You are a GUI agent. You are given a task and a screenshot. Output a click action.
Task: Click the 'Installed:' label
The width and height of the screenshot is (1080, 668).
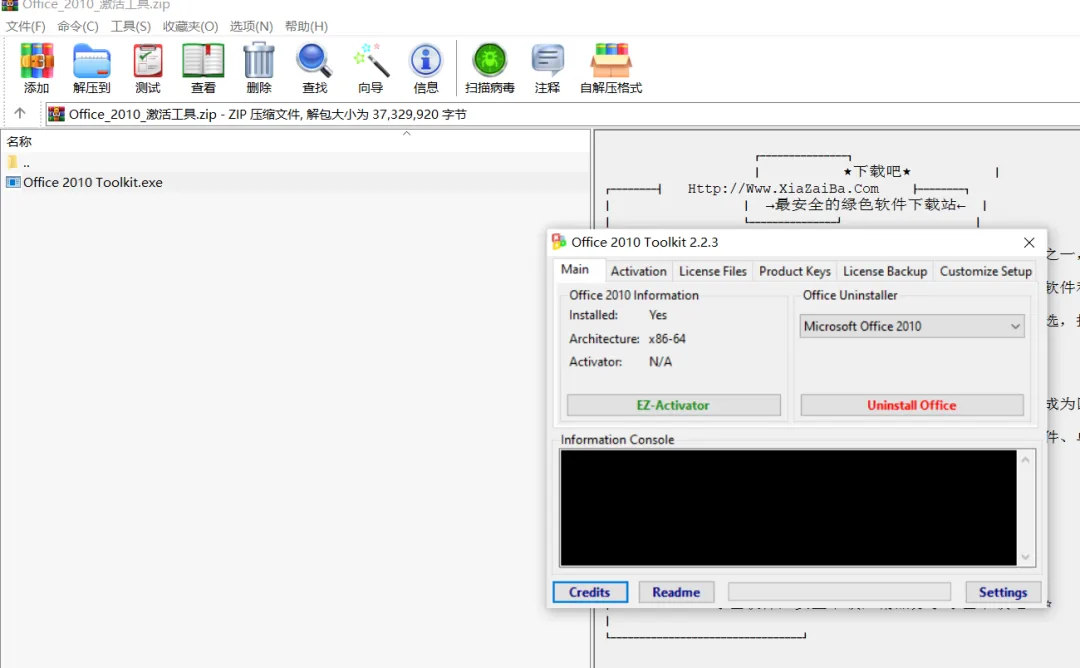click(593, 315)
